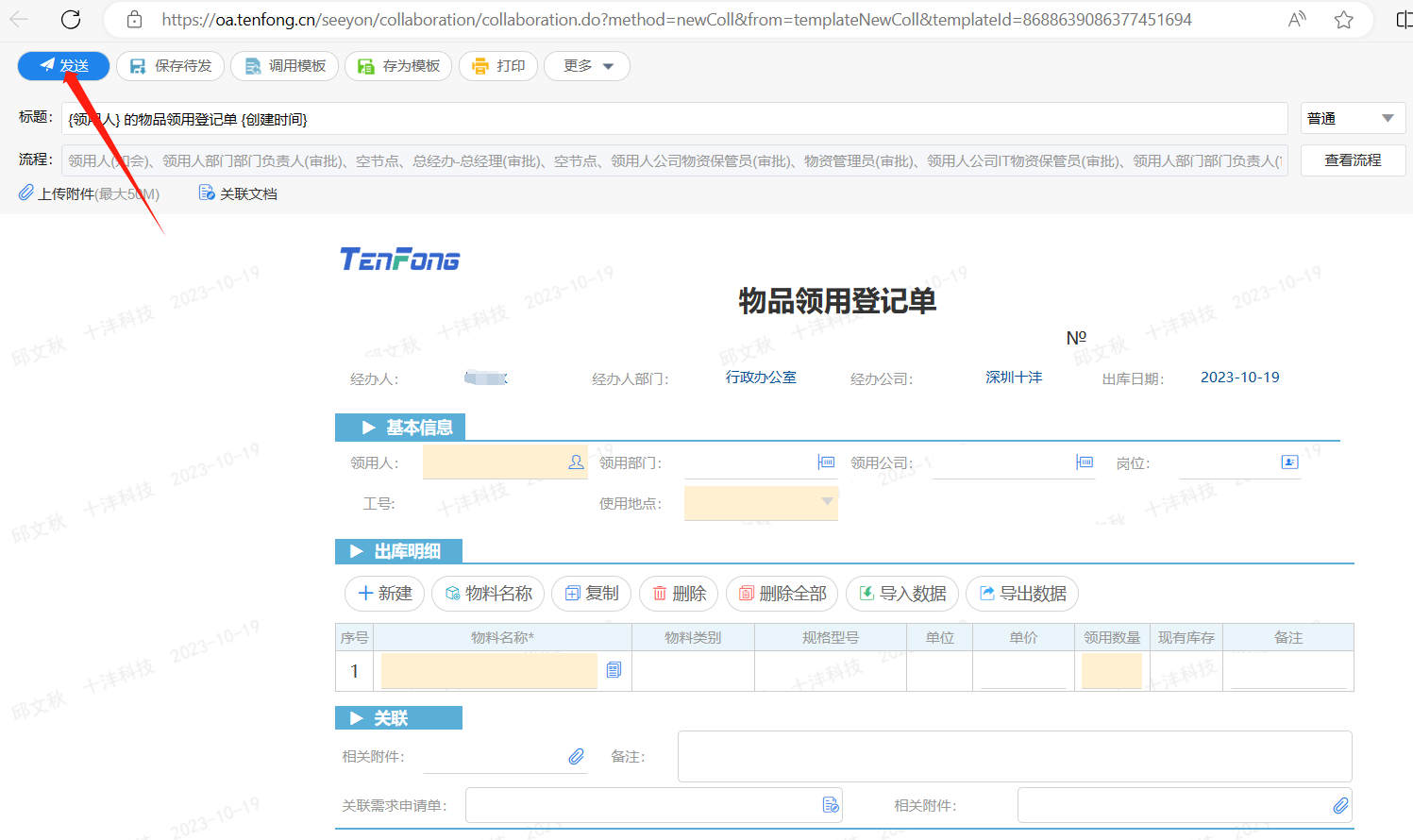This screenshot has height=840, width=1413.
Task: Open the 普通 priority dropdown
Action: [1353, 119]
